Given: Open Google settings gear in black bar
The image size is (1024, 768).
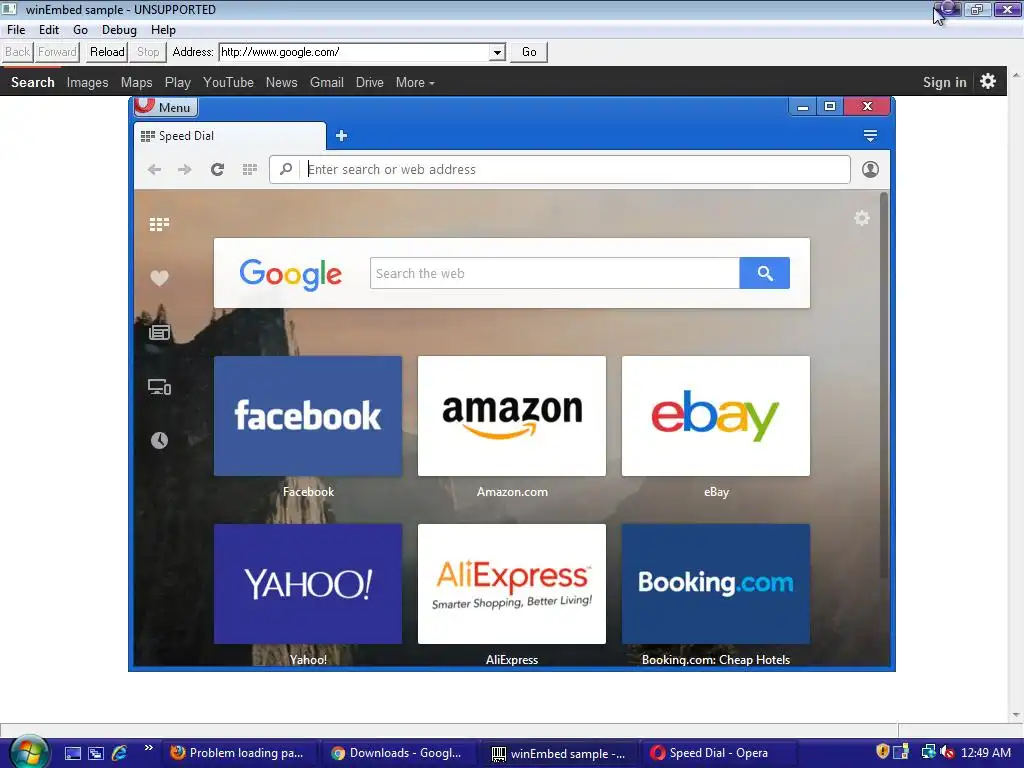Looking at the screenshot, I should coord(988,82).
